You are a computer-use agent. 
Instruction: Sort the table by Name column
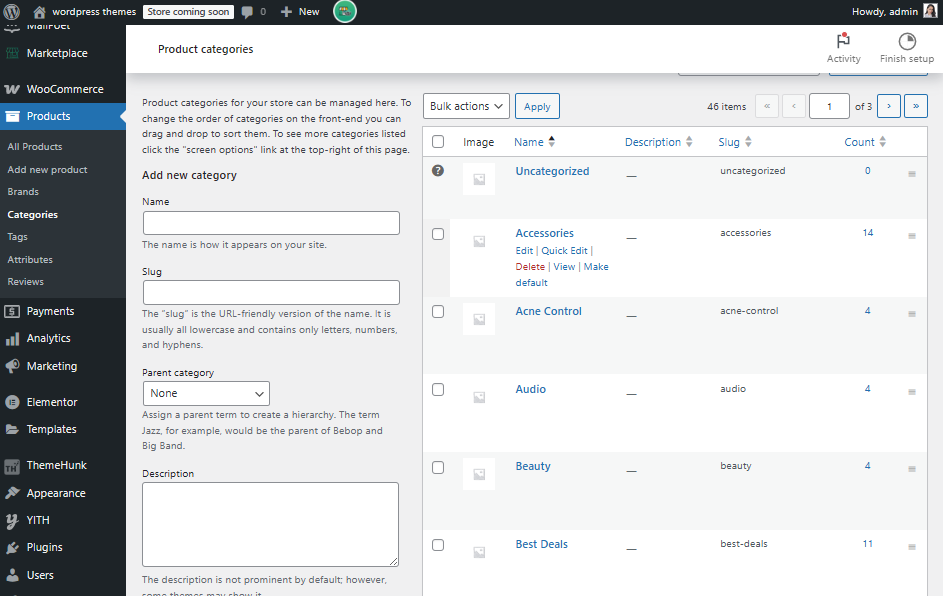click(534, 142)
